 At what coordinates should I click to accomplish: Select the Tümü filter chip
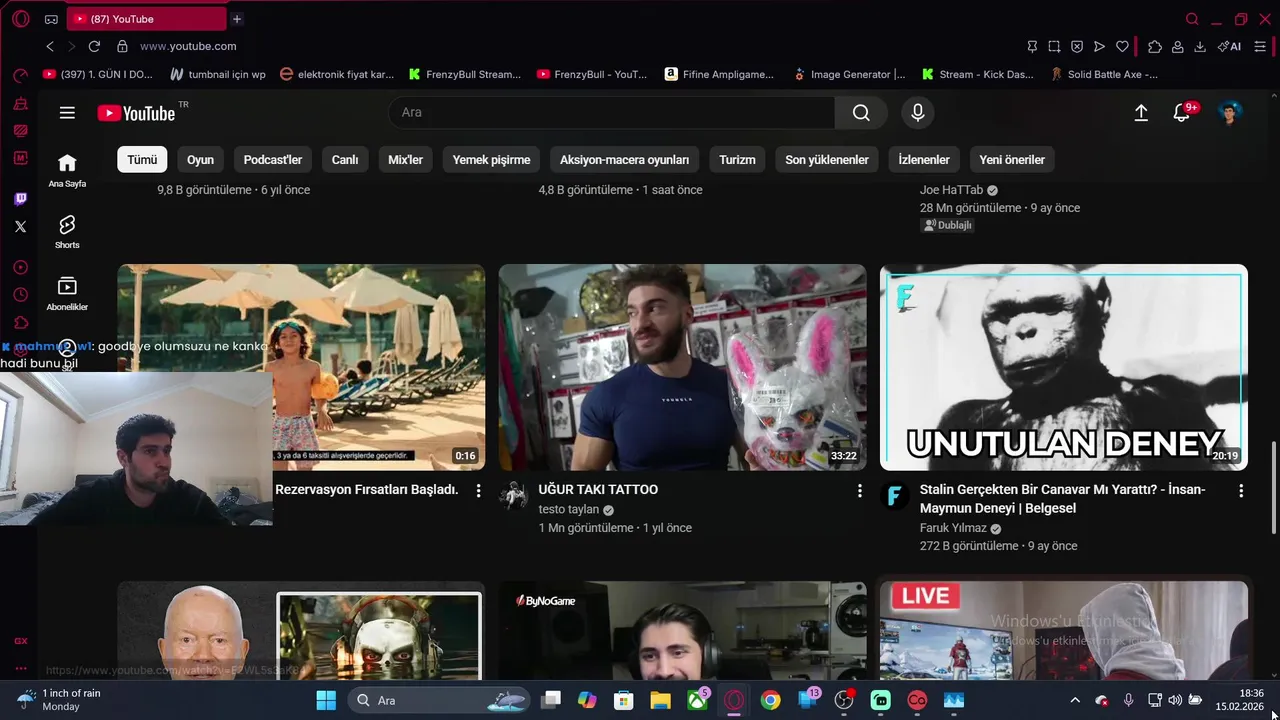click(142, 160)
